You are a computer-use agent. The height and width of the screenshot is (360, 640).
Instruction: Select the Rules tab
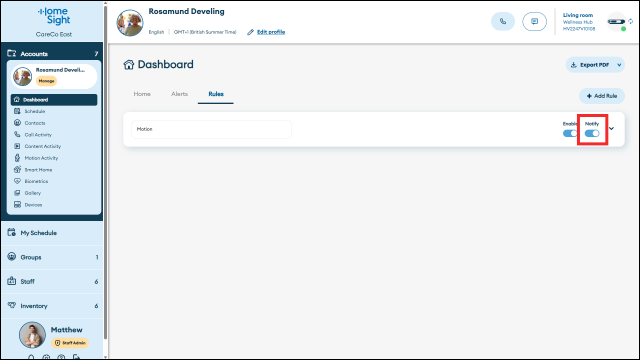[216, 94]
